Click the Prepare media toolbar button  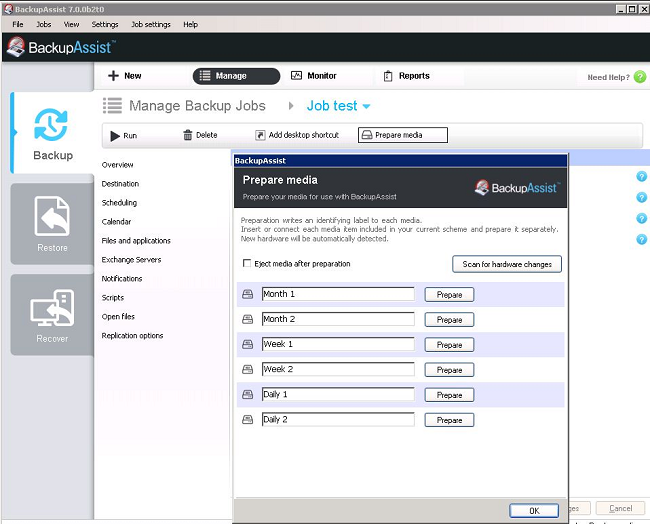click(403, 135)
